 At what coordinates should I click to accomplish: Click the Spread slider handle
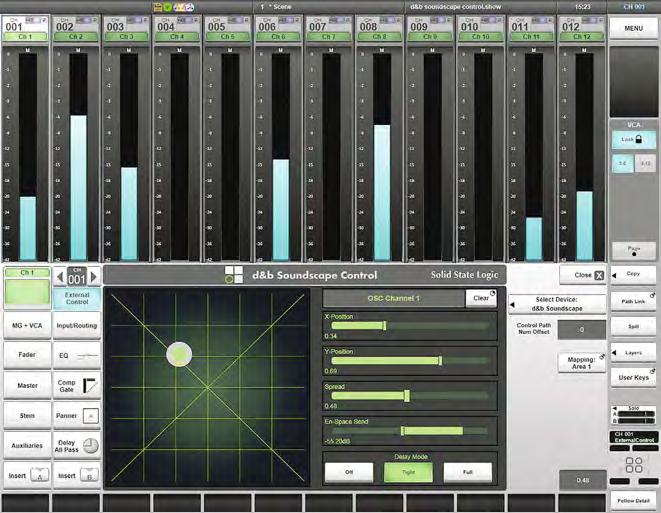pos(407,396)
